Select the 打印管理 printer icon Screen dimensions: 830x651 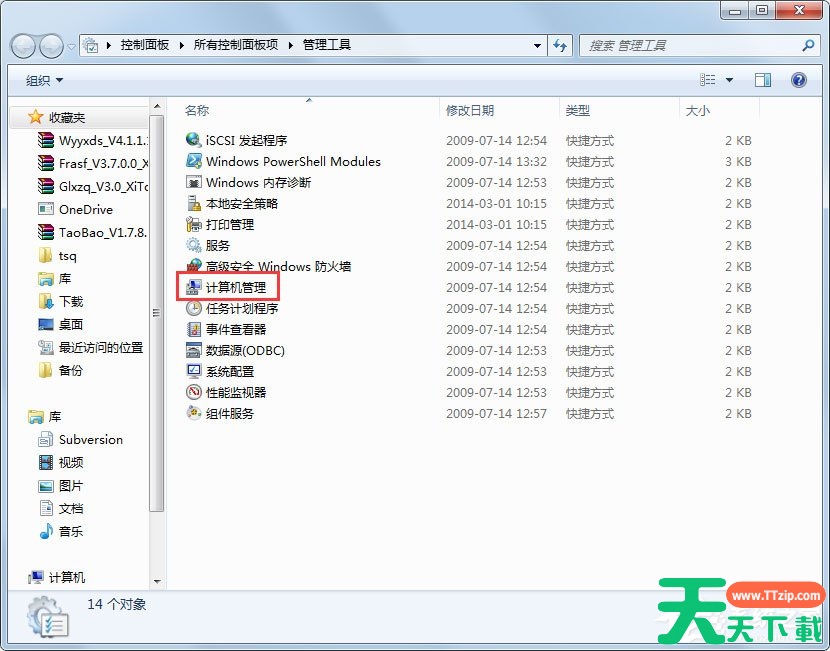click(194, 224)
